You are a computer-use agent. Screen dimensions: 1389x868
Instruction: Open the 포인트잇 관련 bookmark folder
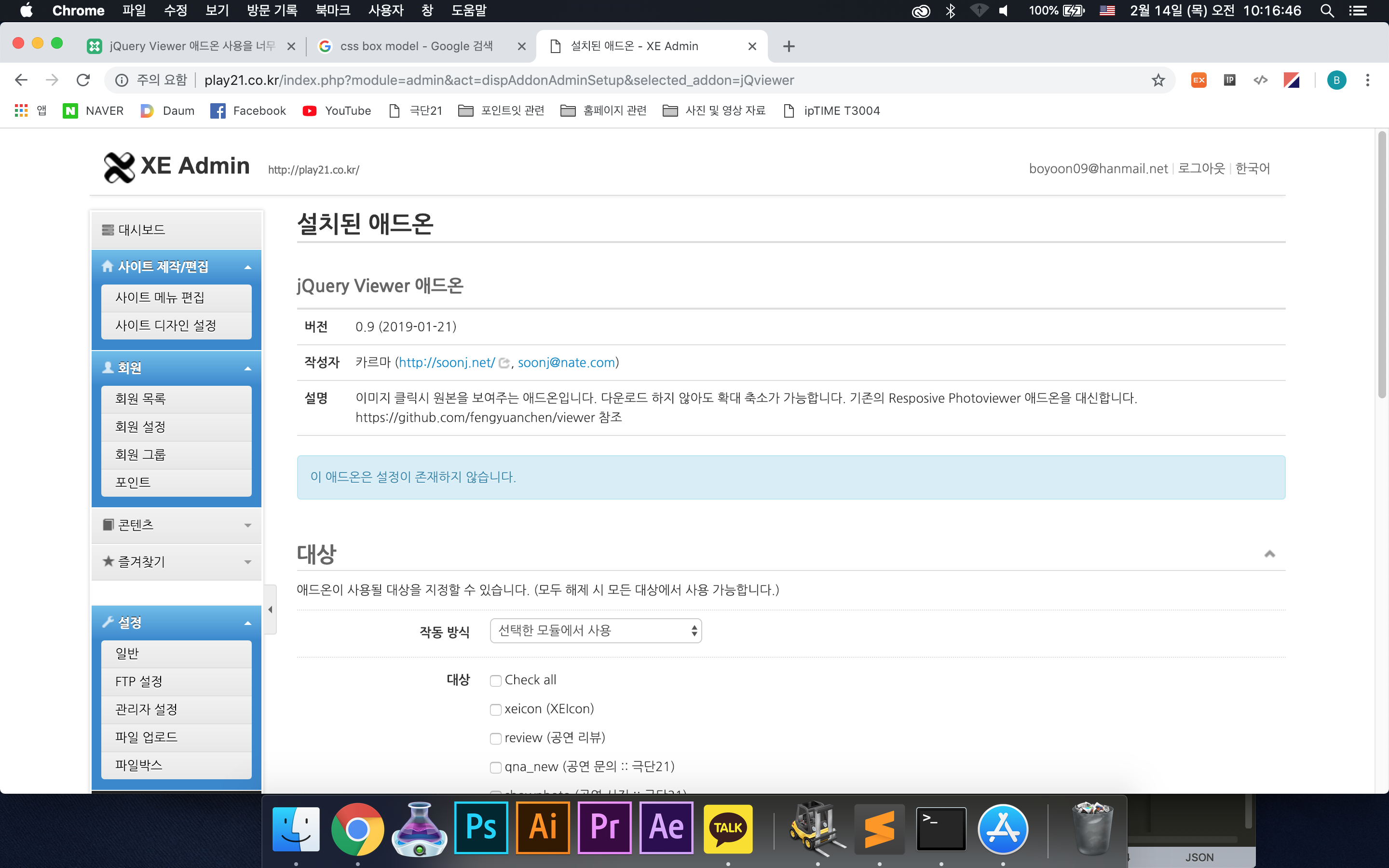point(501,110)
